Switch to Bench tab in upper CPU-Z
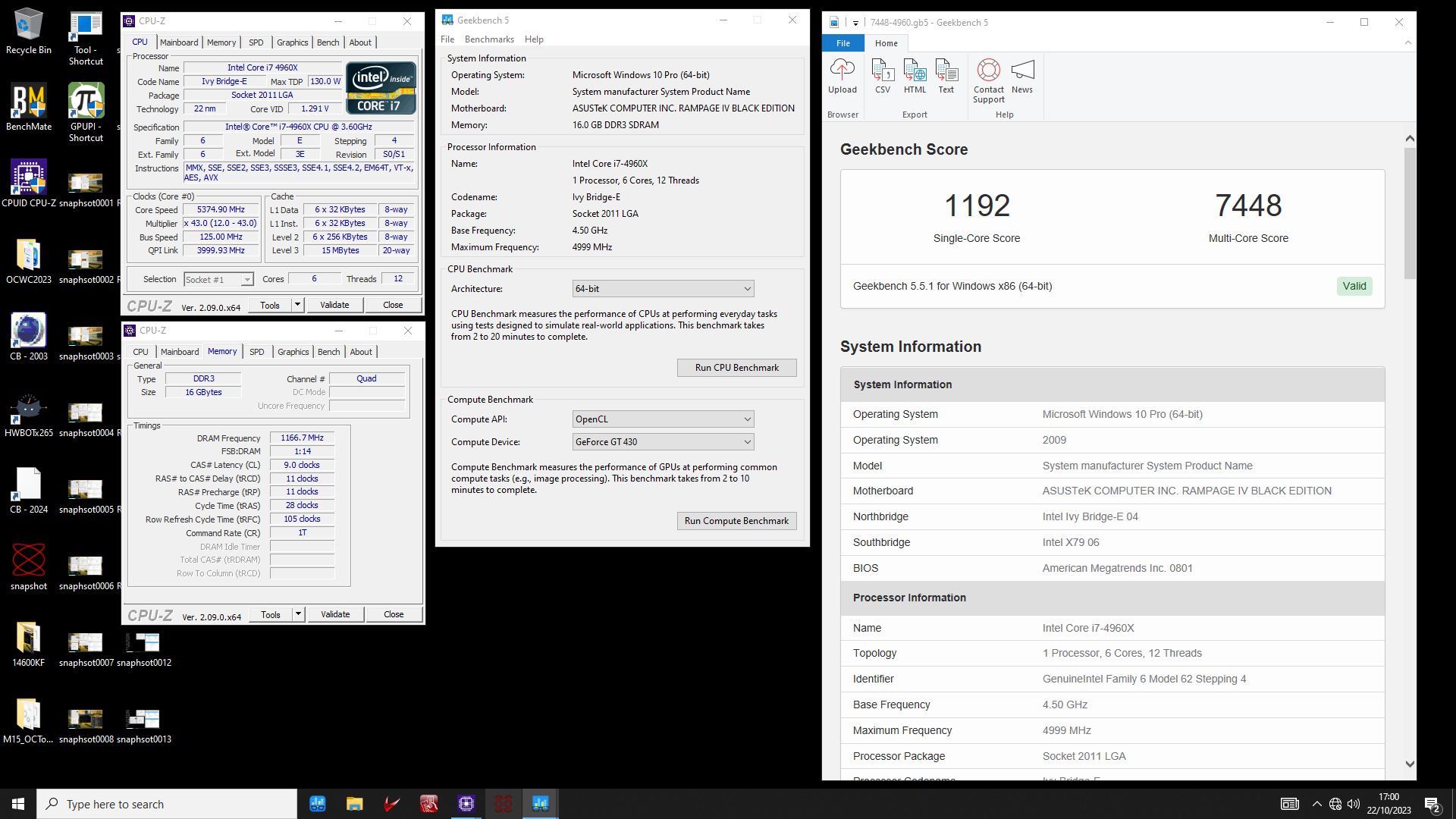Image resolution: width=1456 pixels, height=819 pixels. coord(328,42)
